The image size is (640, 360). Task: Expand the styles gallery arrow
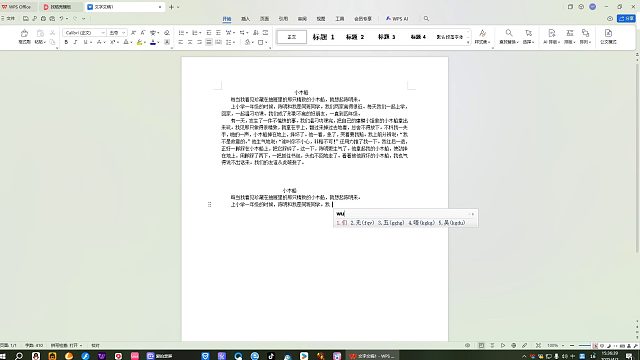[468, 42]
